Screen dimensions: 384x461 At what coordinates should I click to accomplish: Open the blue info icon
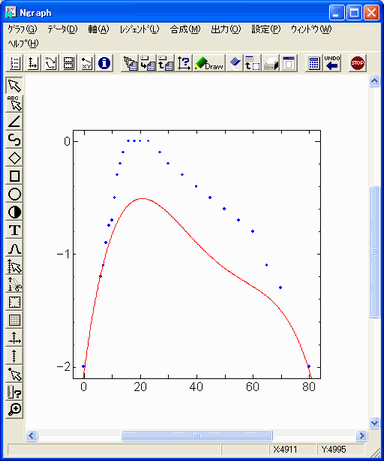(x=104, y=63)
